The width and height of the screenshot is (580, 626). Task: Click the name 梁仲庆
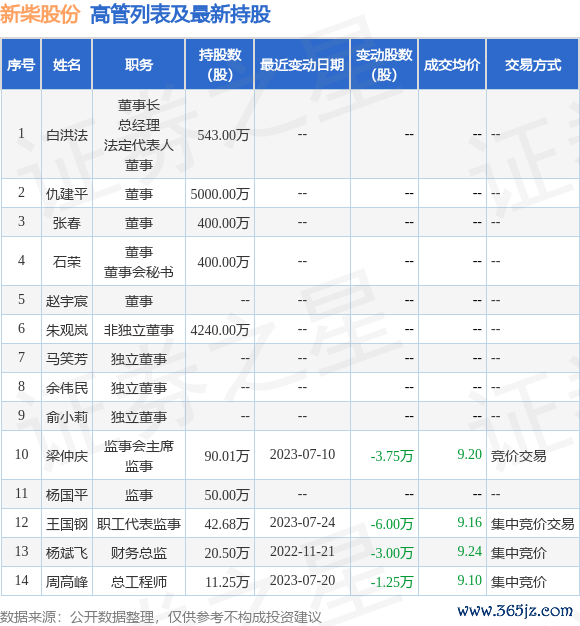(x=67, y=456)
